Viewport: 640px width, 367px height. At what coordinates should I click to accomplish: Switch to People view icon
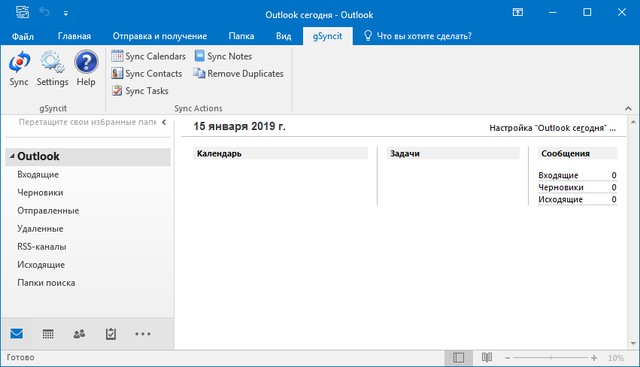[79, 334]
